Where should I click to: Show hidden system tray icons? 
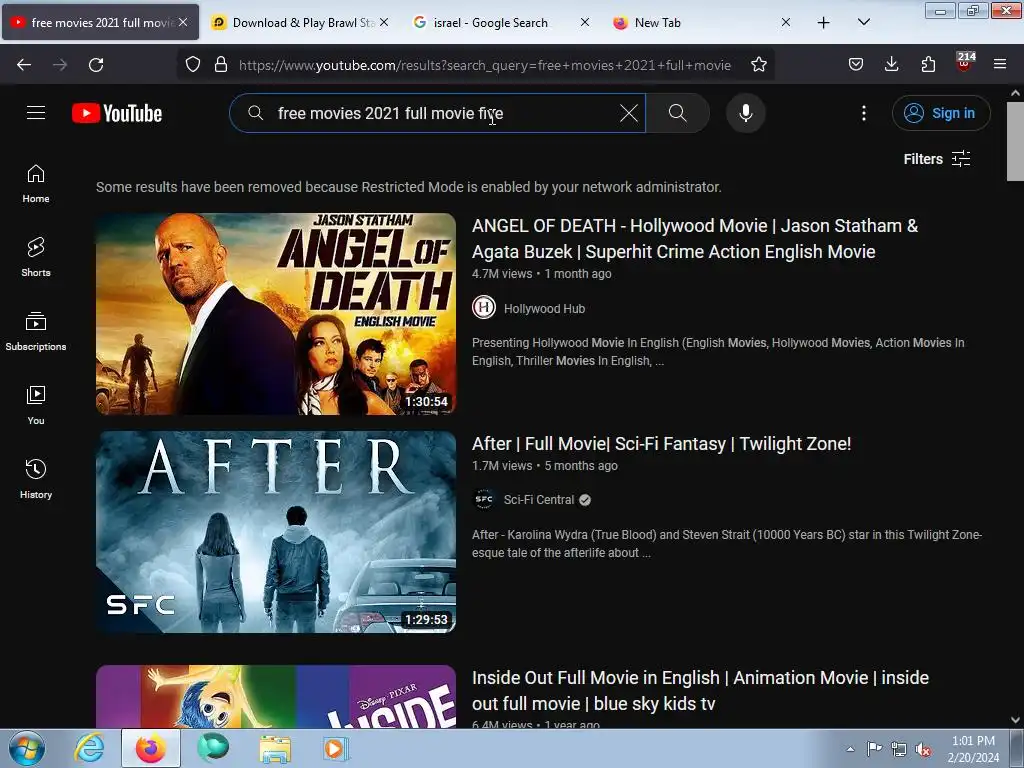850,749
